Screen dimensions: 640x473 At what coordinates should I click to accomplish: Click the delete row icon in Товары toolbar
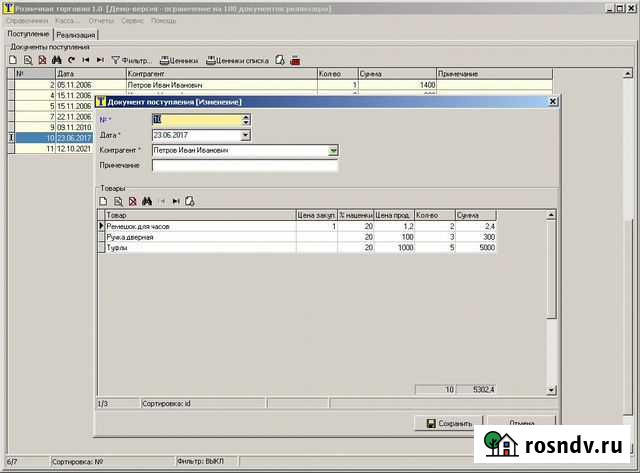click(132, 201)
